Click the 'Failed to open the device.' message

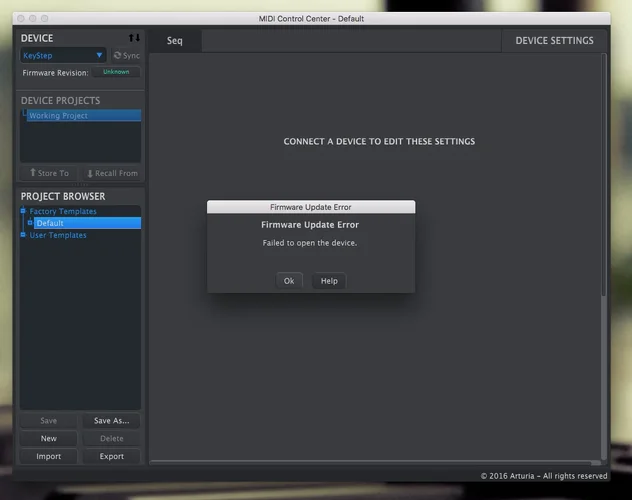pyautogui.click(x=310, y=243)
